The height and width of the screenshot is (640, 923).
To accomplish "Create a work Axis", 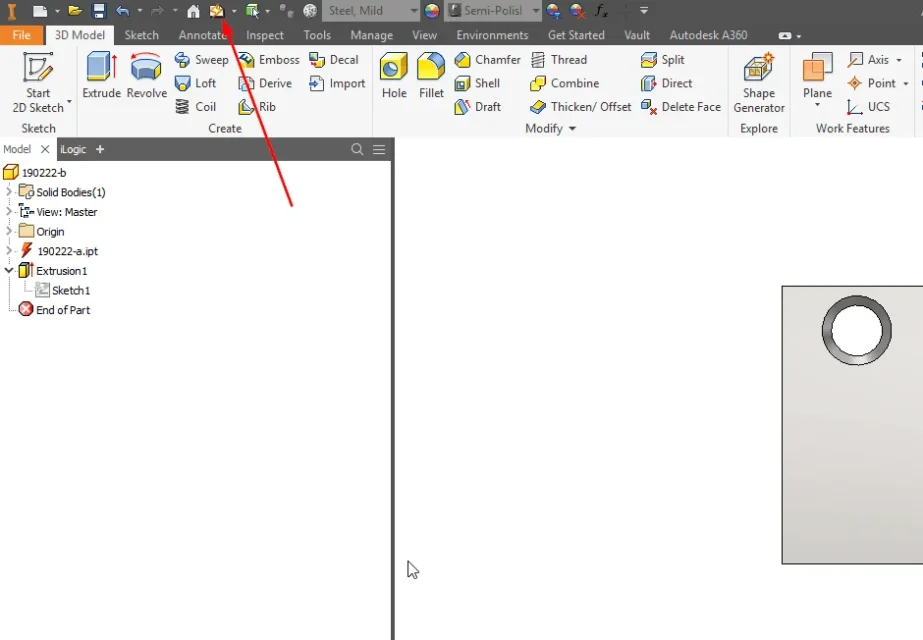I will click(868, 59).
